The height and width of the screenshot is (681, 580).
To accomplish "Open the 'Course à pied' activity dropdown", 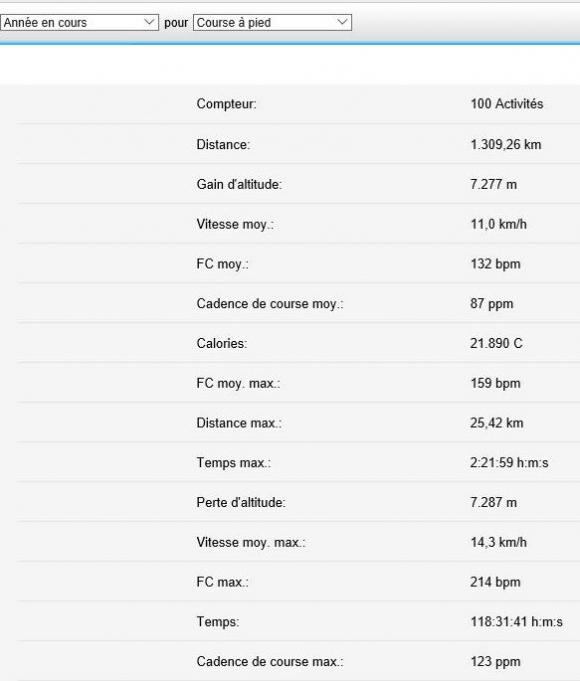I will pyautogui.click(x=272, y=23).
